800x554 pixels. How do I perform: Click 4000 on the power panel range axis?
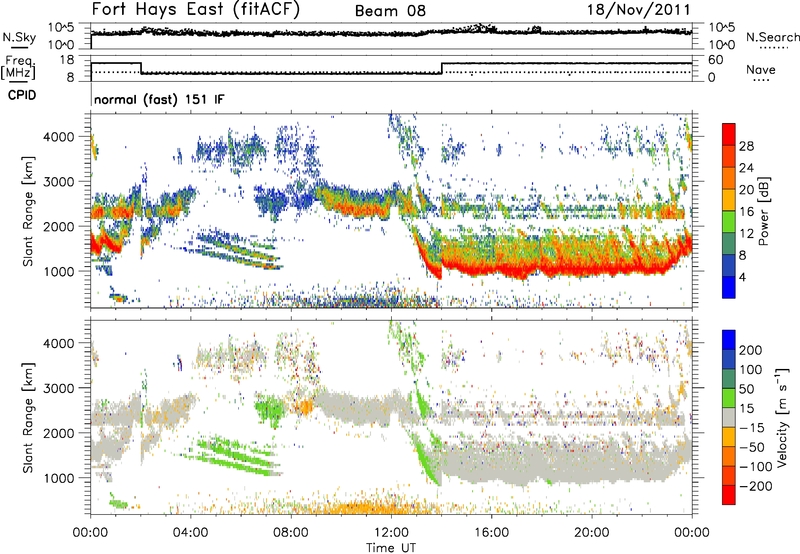click(59, 137)
